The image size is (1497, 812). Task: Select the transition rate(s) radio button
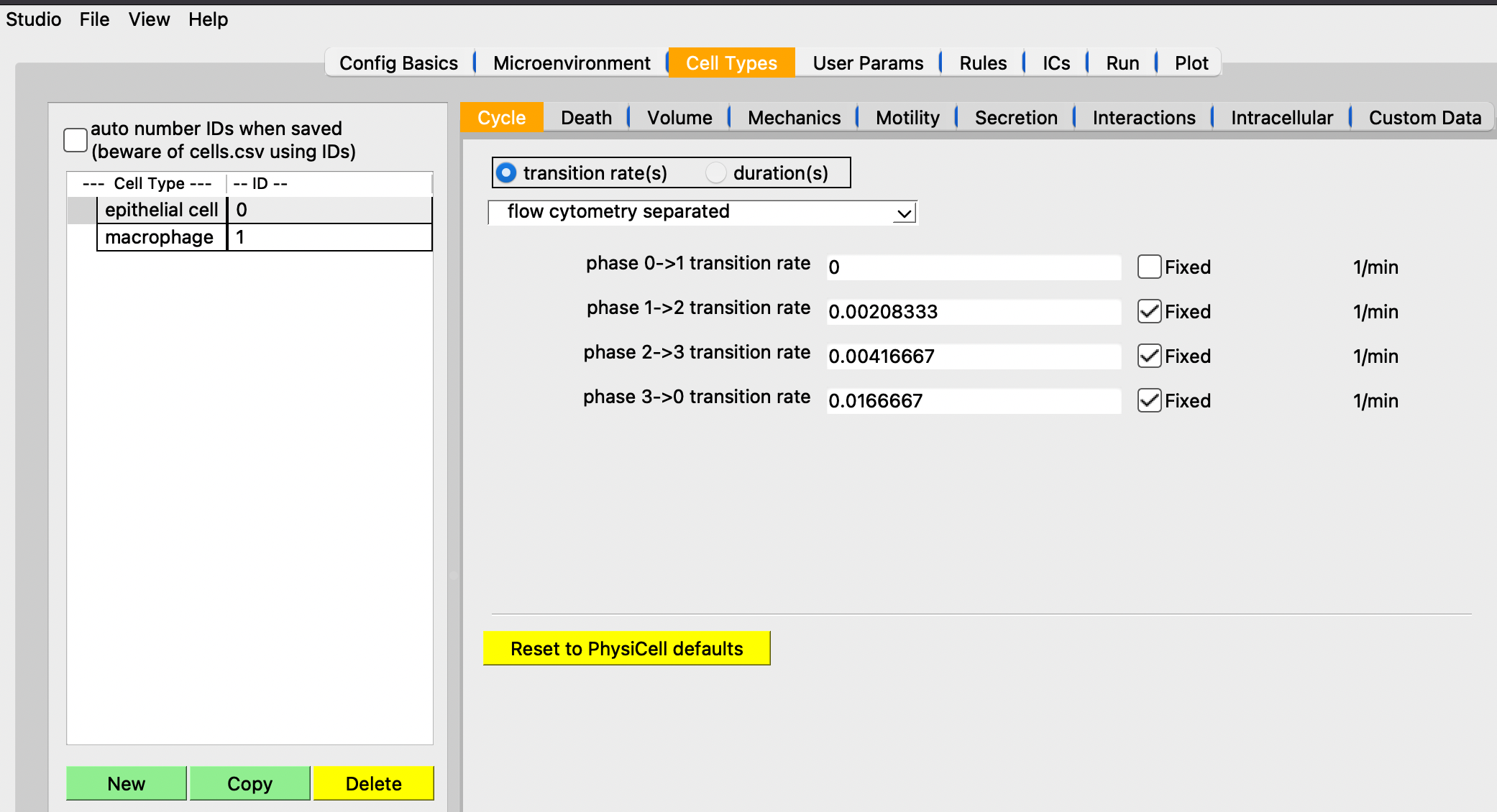[x=506, y=173]
